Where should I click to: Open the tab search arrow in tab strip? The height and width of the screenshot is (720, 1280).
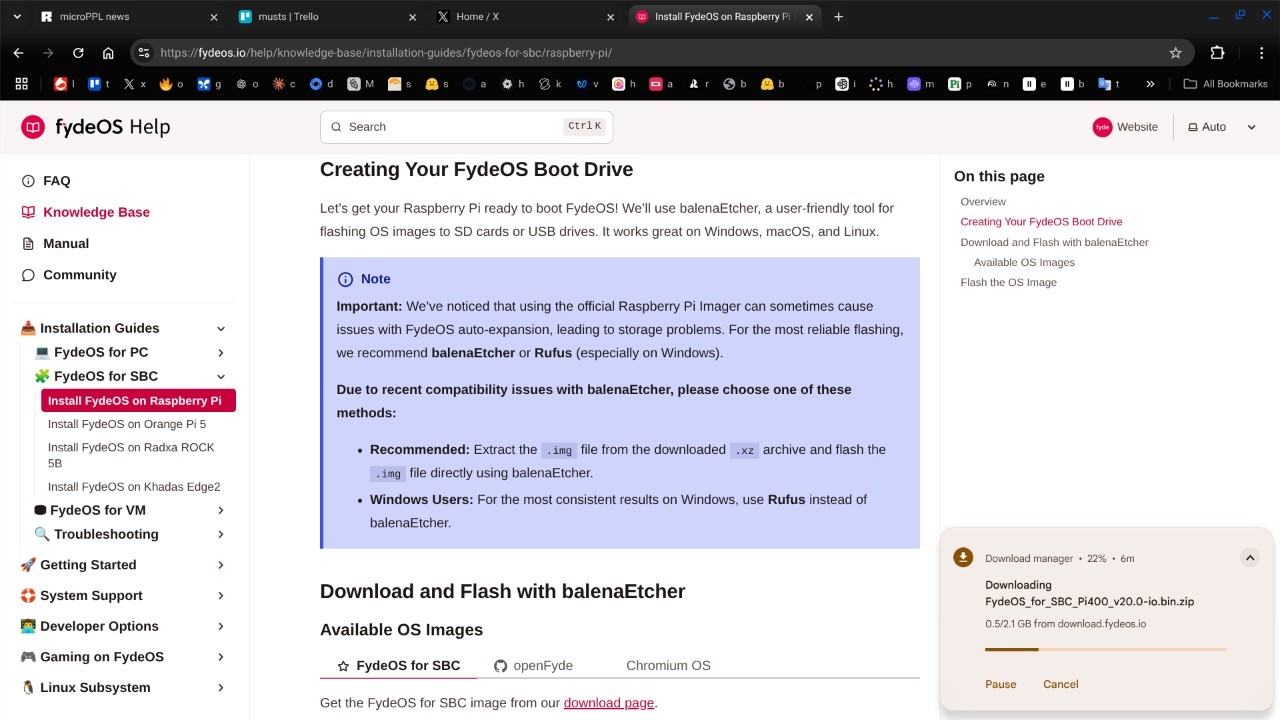[17, 16]
